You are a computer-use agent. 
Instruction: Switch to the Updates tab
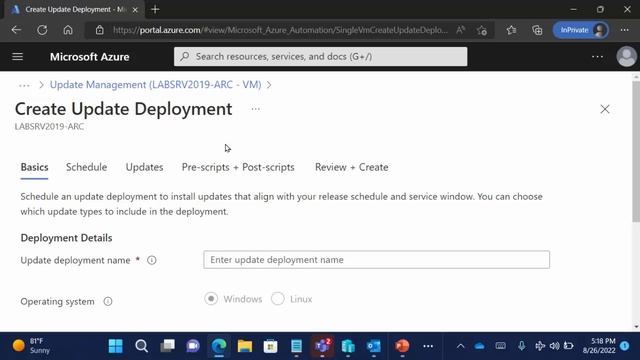pos(144,167)
